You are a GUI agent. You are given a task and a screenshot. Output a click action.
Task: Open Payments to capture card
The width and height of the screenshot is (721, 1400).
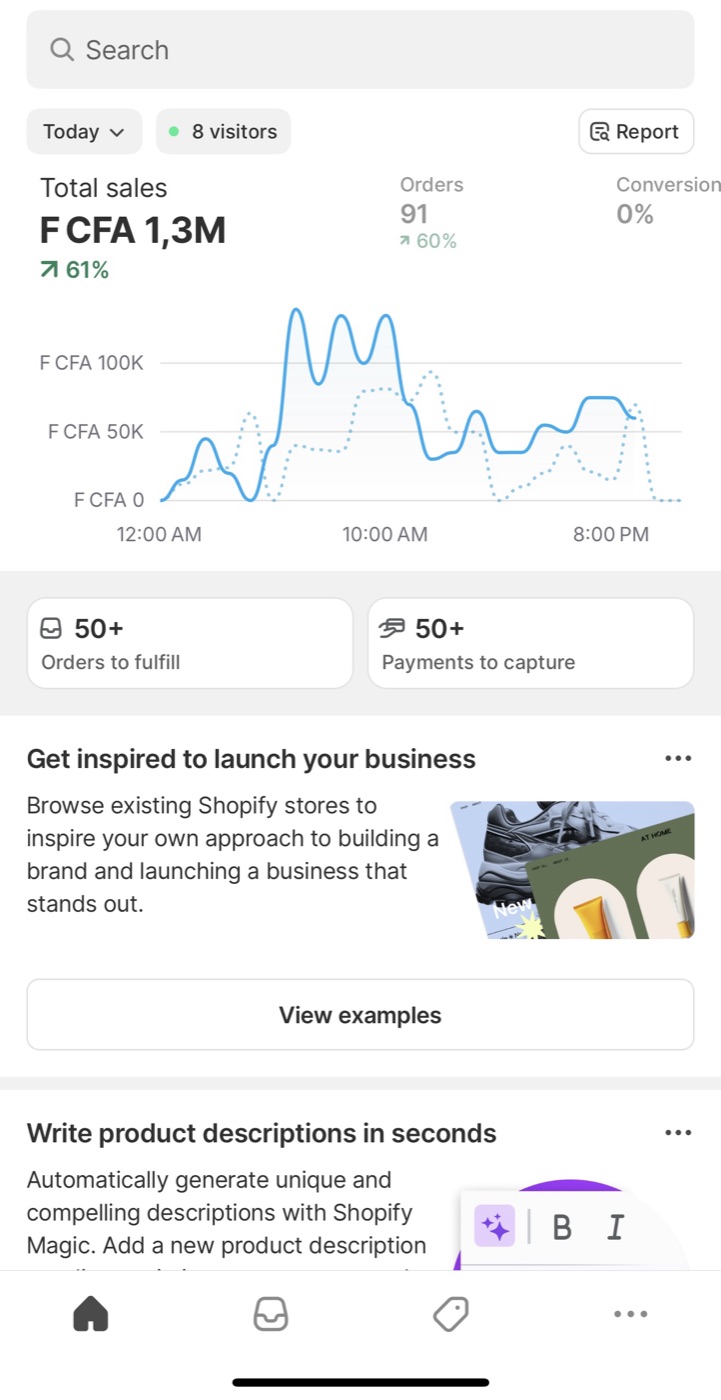tap(531, 643)
